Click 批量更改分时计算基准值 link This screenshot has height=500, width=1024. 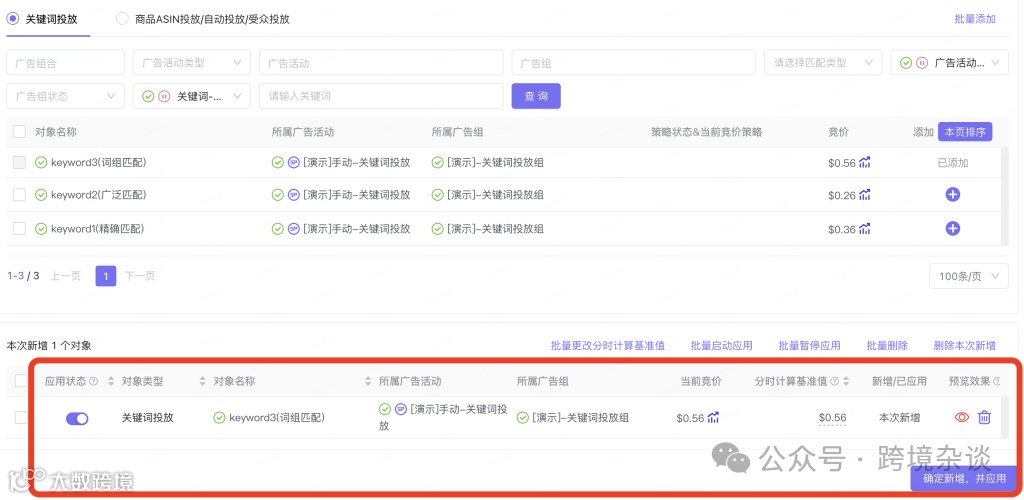(x=608, y=345)
